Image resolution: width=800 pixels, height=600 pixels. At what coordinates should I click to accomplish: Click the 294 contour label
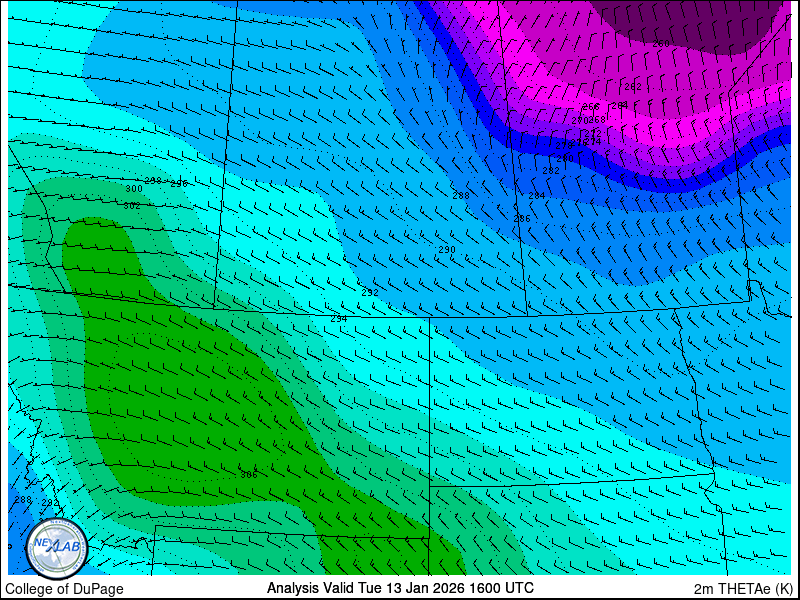[x=339, y=318]
